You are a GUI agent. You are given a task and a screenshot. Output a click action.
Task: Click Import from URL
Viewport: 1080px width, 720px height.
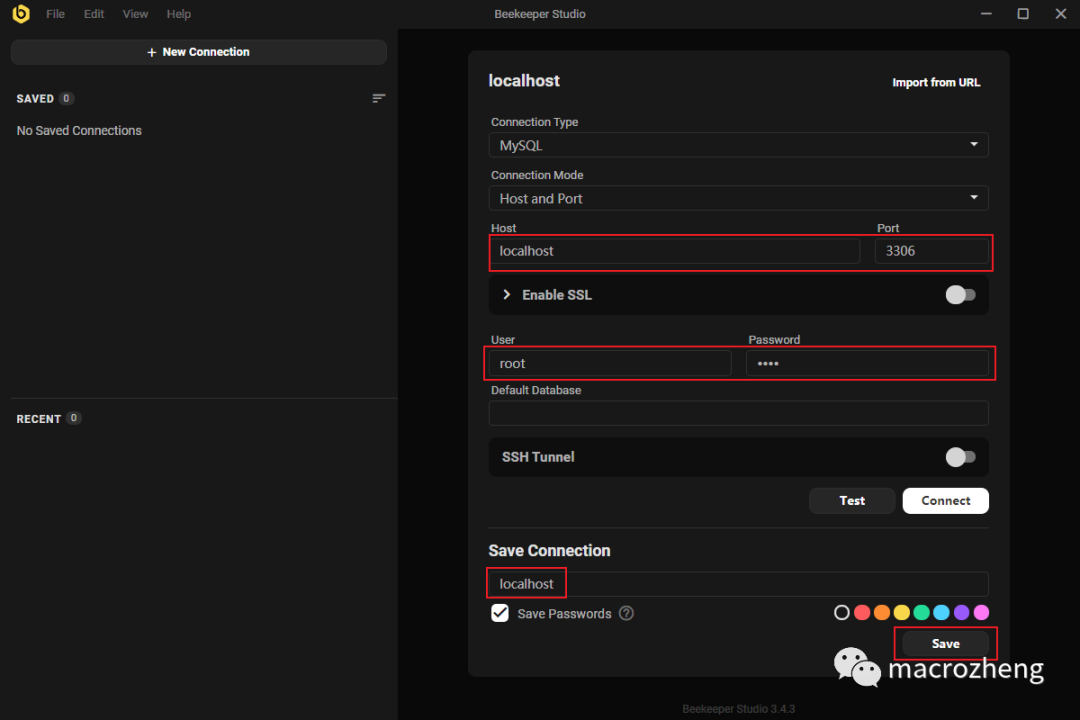click(936, 83)
